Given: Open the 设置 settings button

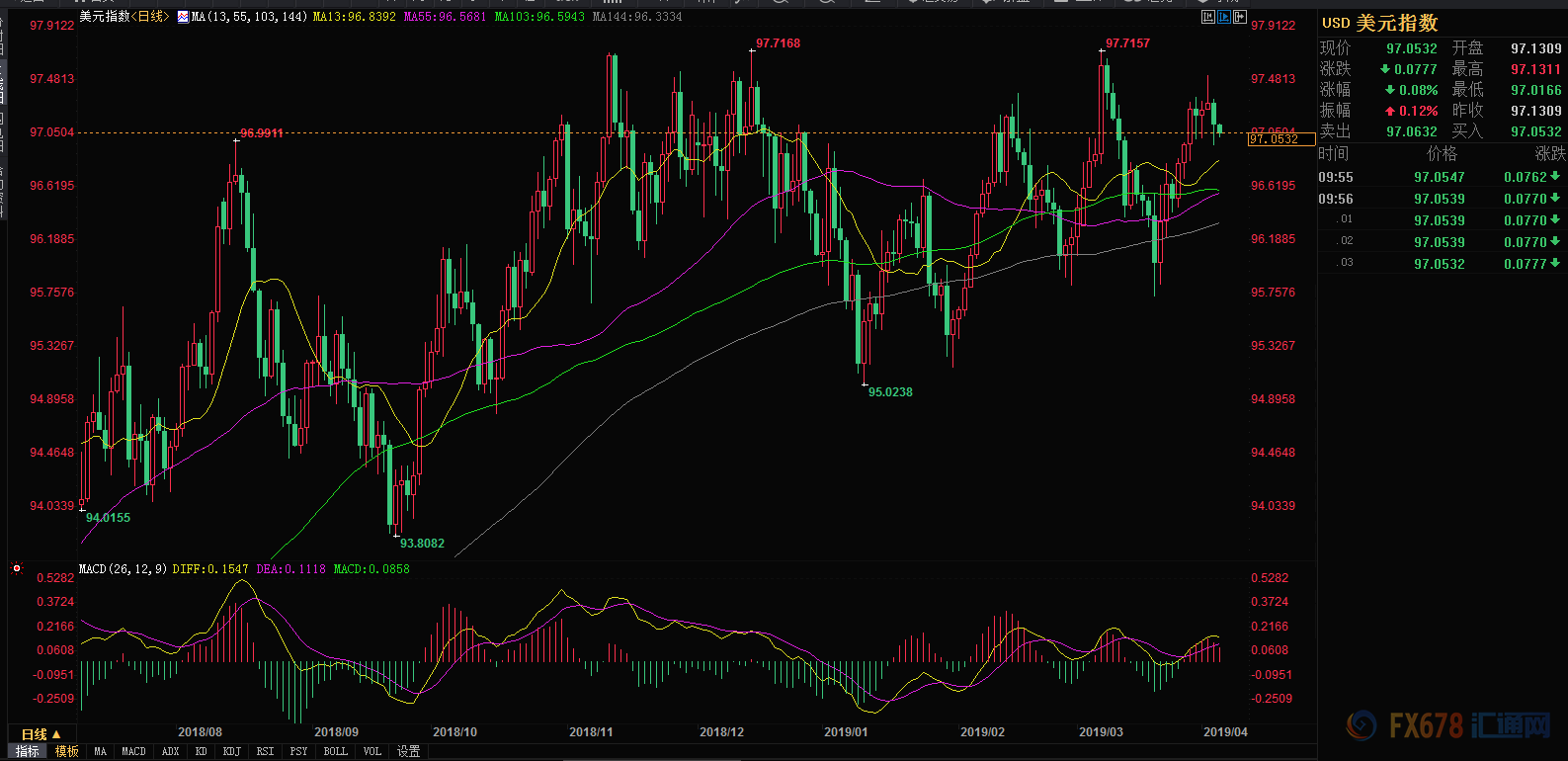Looking at the screenshot, I should coord(408,751).
